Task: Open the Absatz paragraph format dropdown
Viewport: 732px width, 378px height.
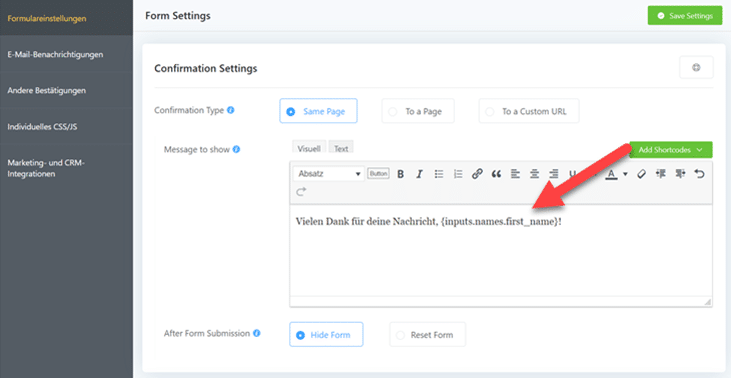Action: [x=329, y=174]
